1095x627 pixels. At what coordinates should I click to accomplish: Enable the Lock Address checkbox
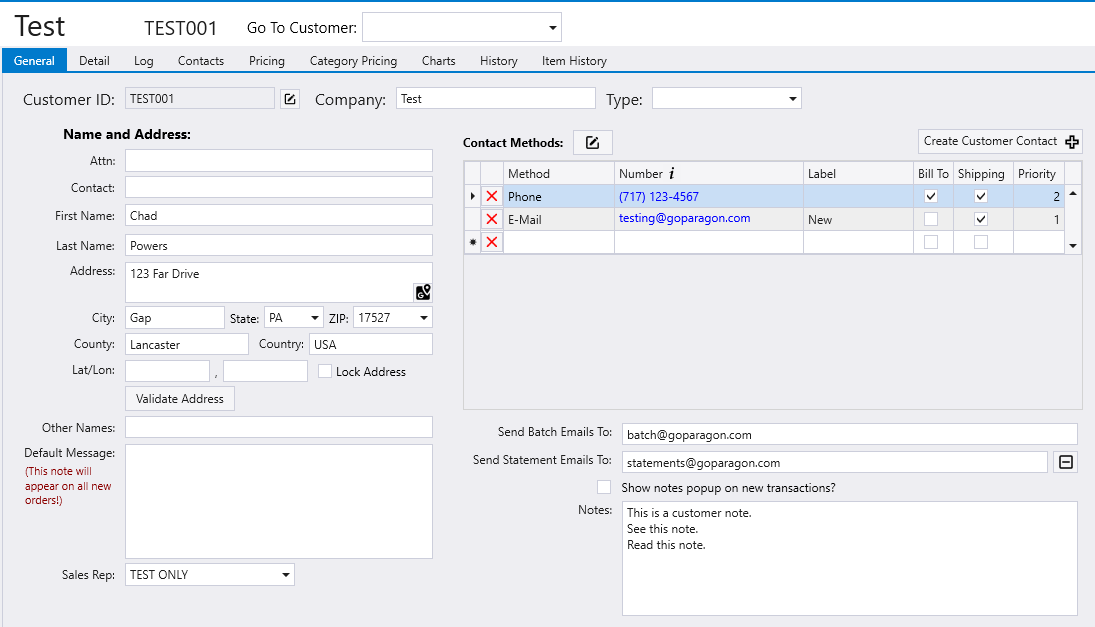click(325, 371)
